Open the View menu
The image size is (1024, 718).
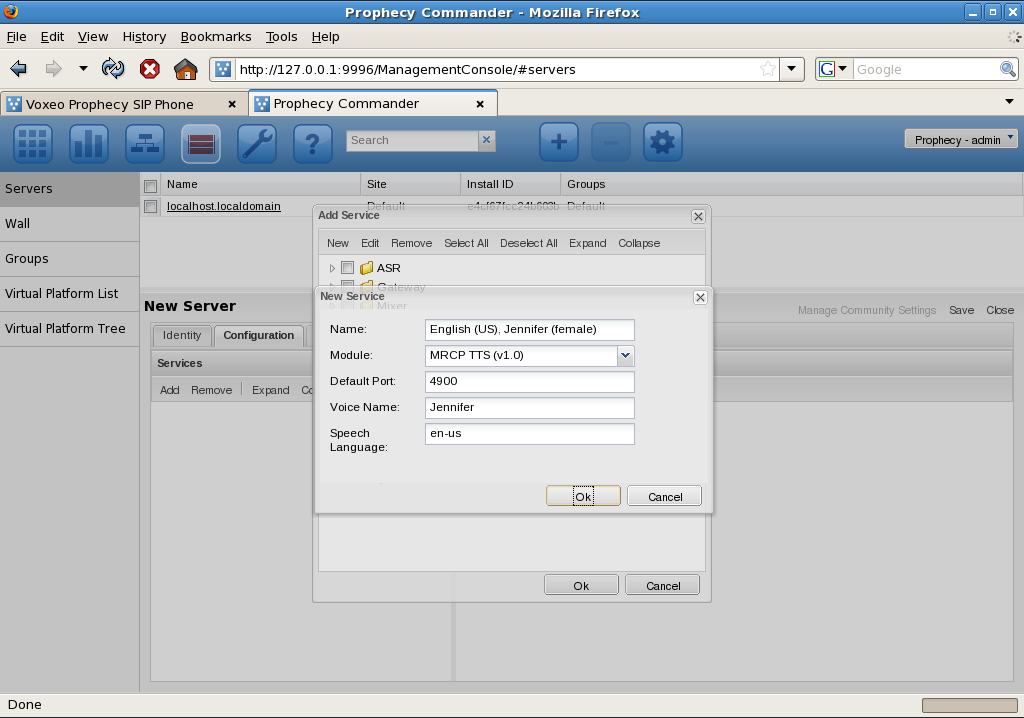point(93,37)
